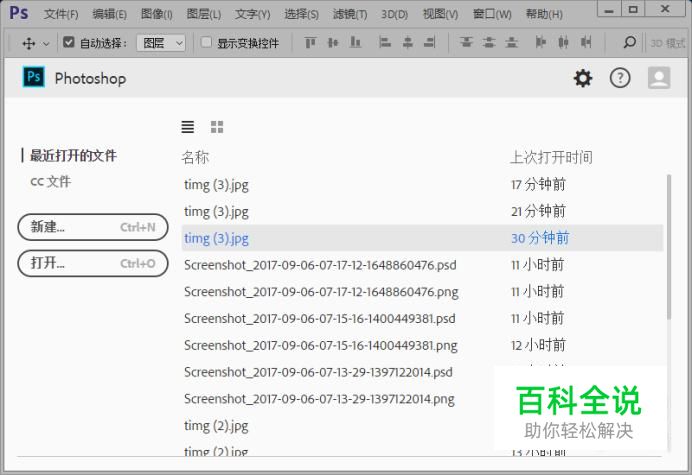Open the 图像(I) menu
The width and height of the screenshot is (692, 475).
point(157,14)
